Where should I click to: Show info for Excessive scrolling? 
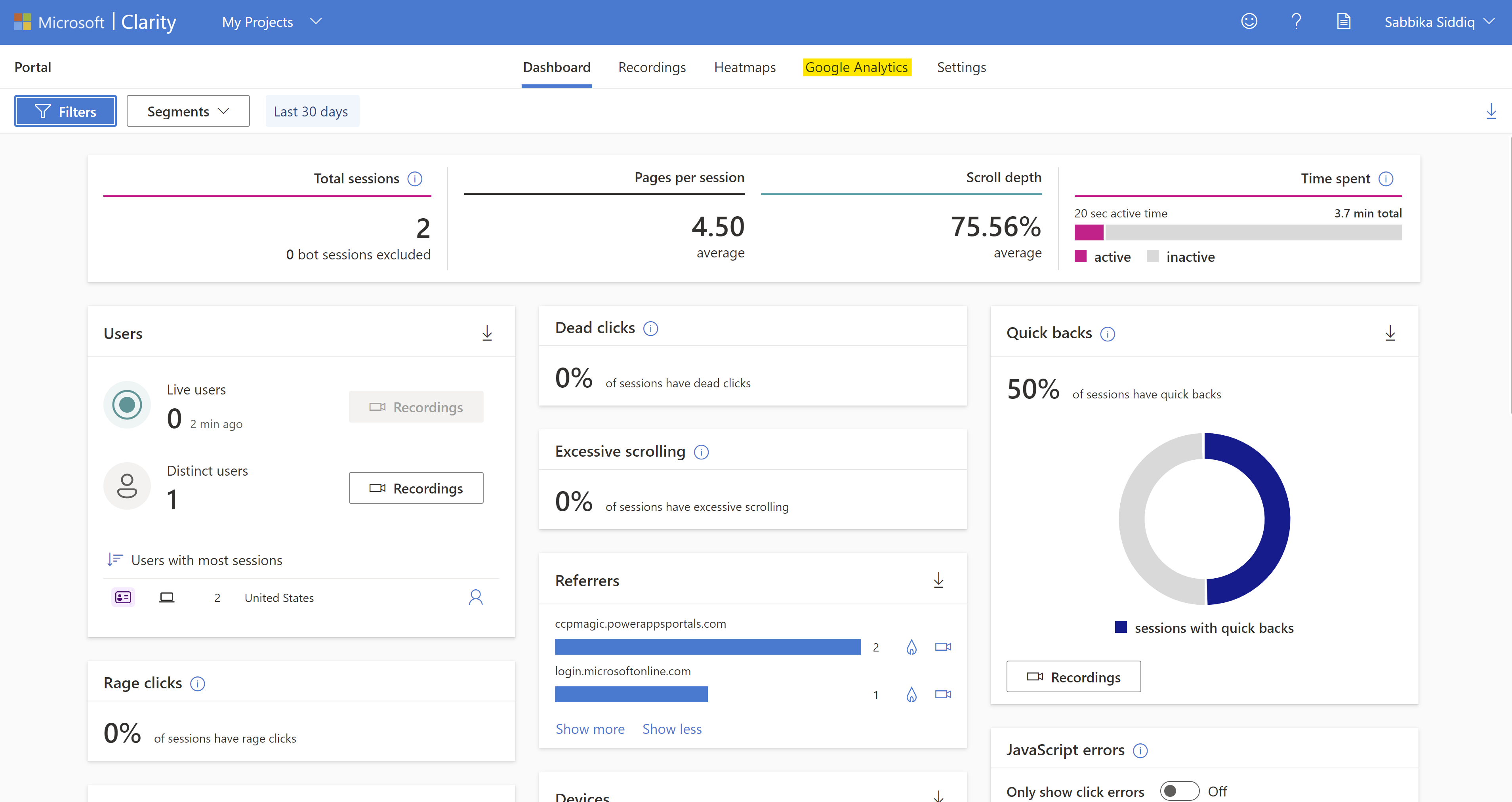point(702,452)
